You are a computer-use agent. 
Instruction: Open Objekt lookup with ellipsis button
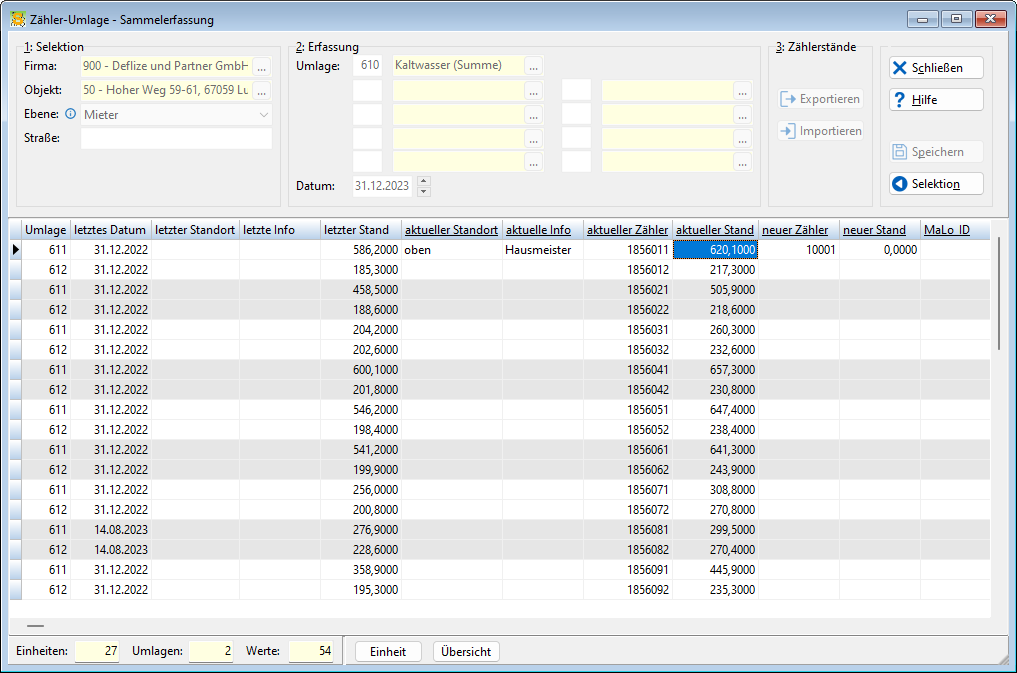click(261, 91)
